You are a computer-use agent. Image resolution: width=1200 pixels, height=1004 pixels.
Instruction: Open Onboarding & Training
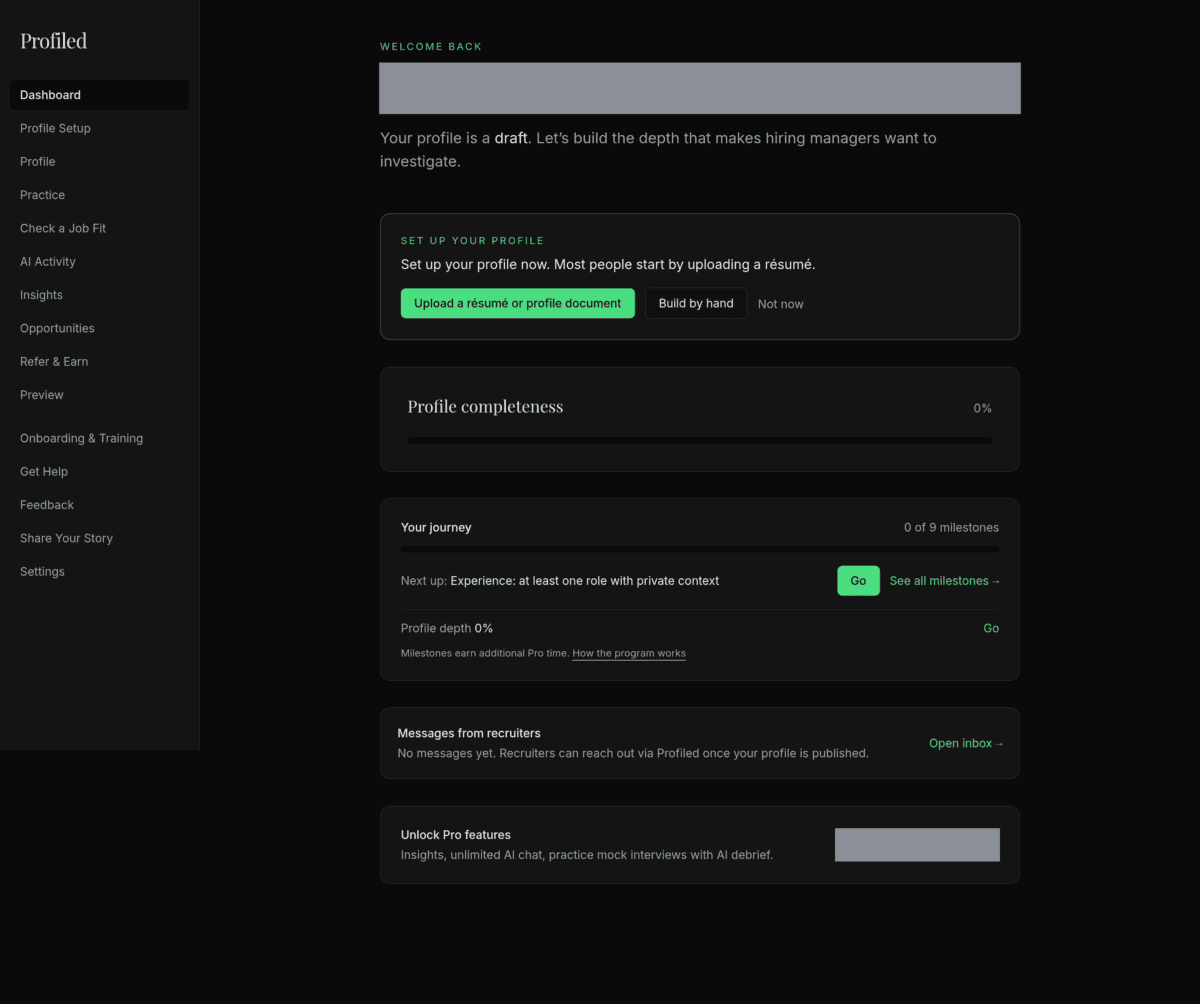[x=99, y=438]
